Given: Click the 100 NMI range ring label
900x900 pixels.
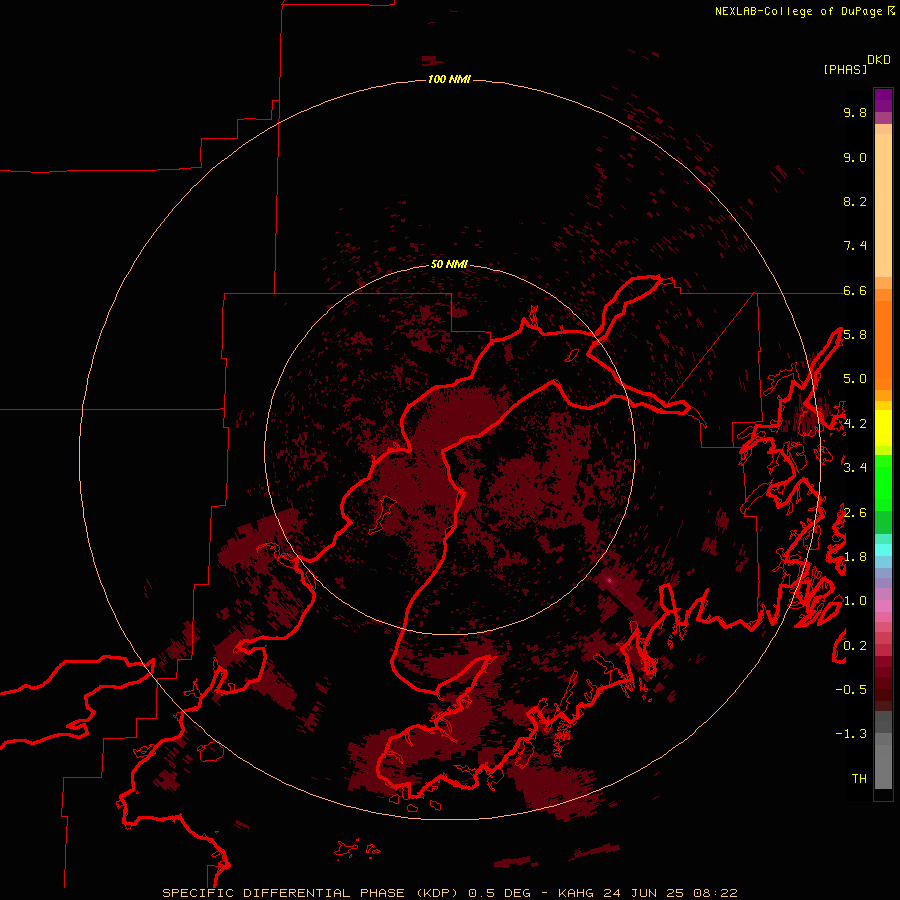Looking at the screenshot, I should coord(449,79).
